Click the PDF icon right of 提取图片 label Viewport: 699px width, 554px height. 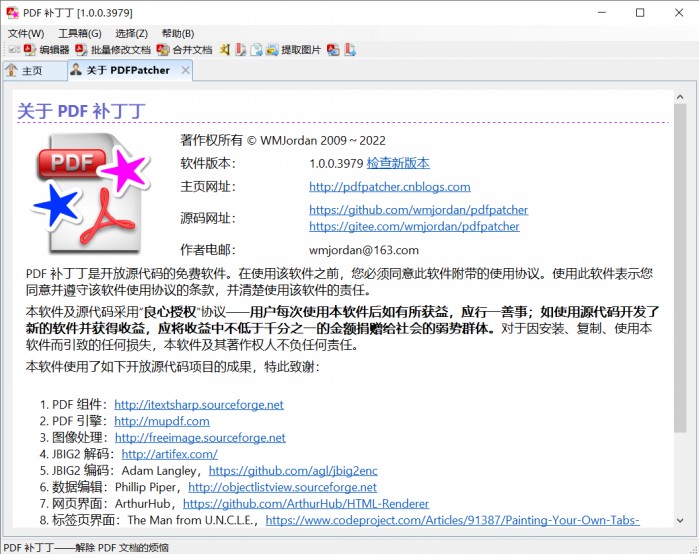pyautogui.click(x=333, y=49)
